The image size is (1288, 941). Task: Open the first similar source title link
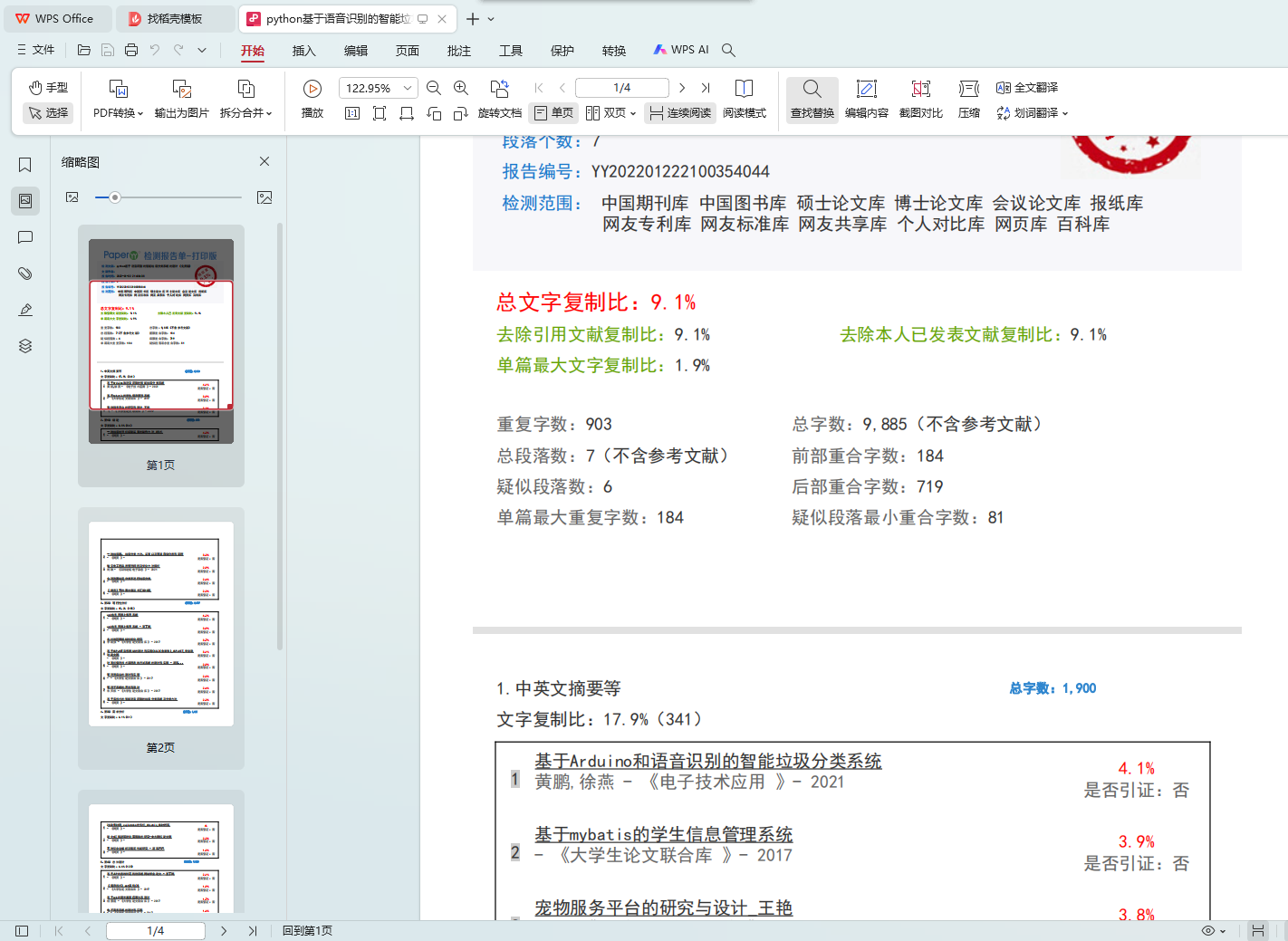point(707,761)
